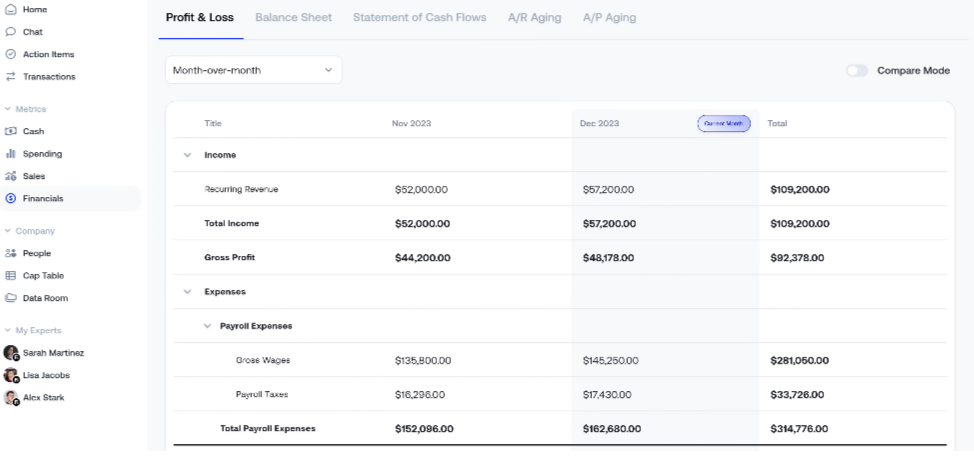Go to the A/R Aging tab
Viewport: 974px width, 475px height.
[534, 18]
